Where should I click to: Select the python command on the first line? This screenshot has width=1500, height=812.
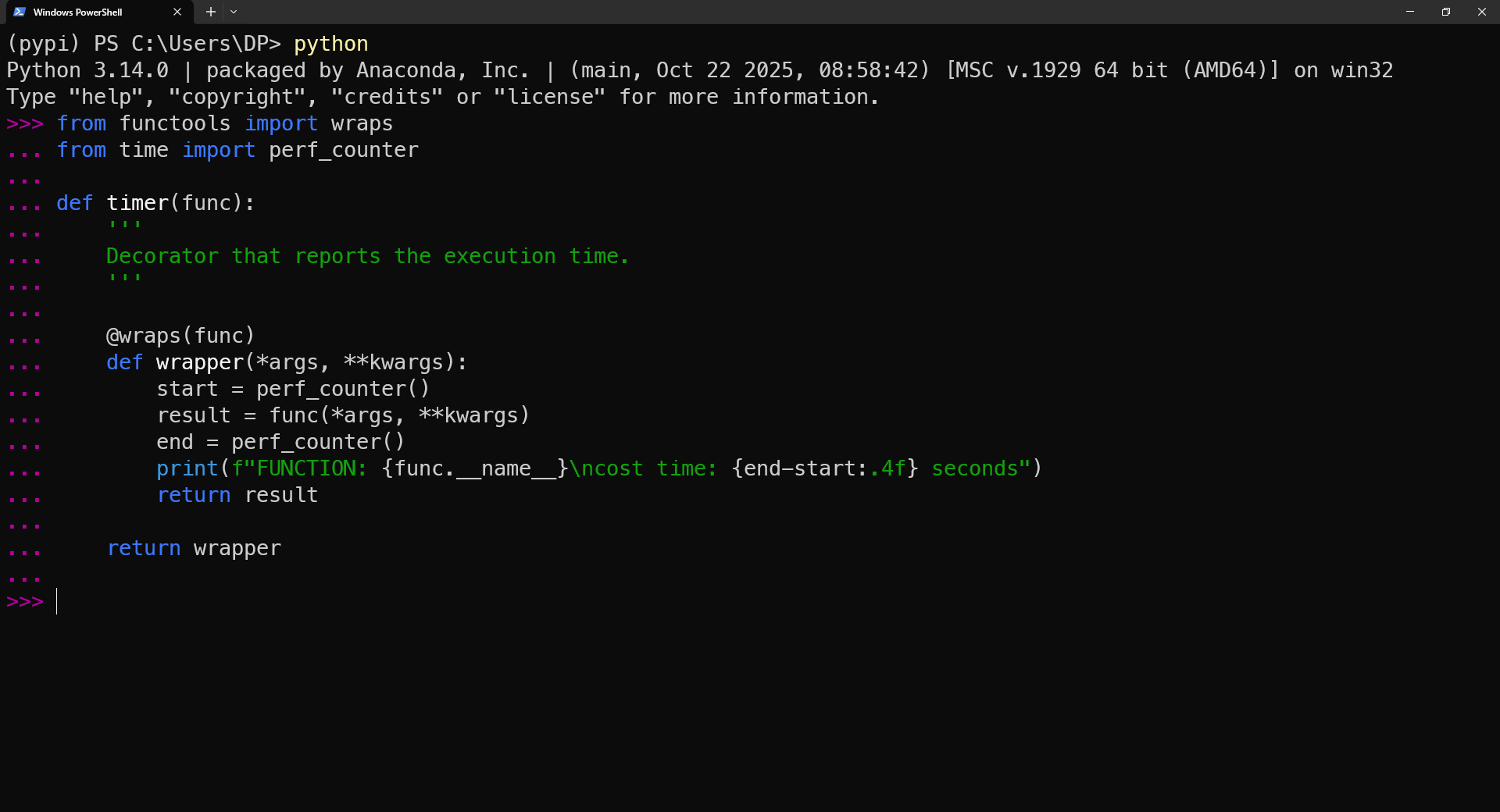point(330,44)
